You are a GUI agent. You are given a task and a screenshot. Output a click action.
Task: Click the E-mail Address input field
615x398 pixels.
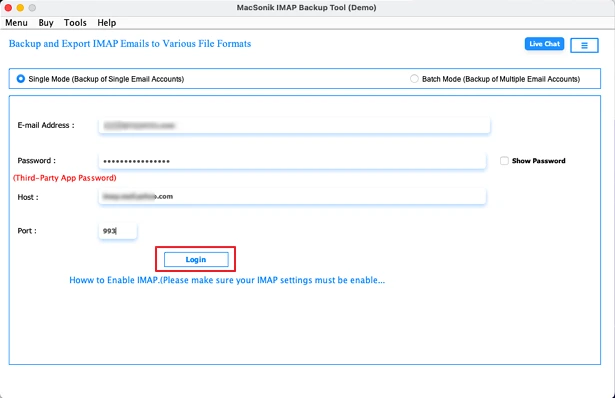294,125
